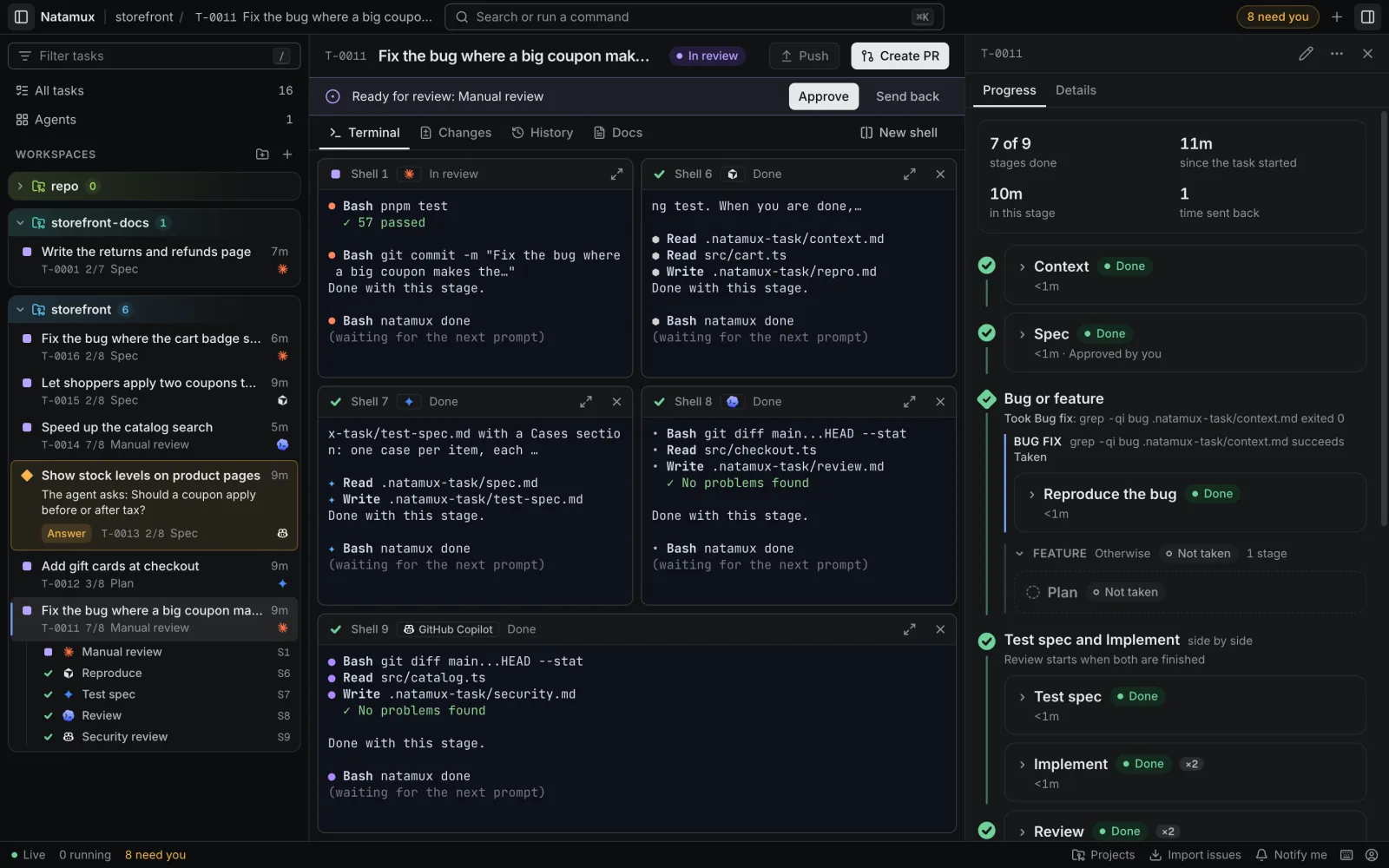The image size is (1389, 868).
Task: Open Import issues in status bar
Action: [x=1195, y=855]
